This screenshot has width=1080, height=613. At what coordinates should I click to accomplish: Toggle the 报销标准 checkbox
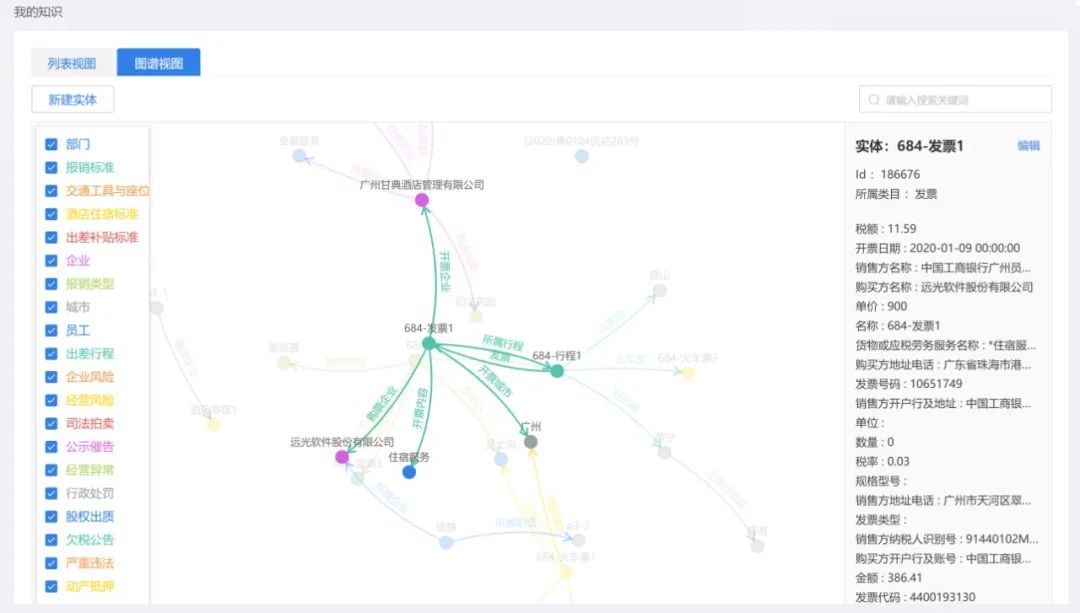coord(51,167)
